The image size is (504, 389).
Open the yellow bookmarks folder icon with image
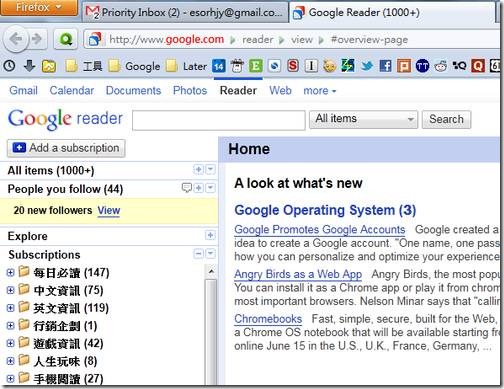(49, 66)
